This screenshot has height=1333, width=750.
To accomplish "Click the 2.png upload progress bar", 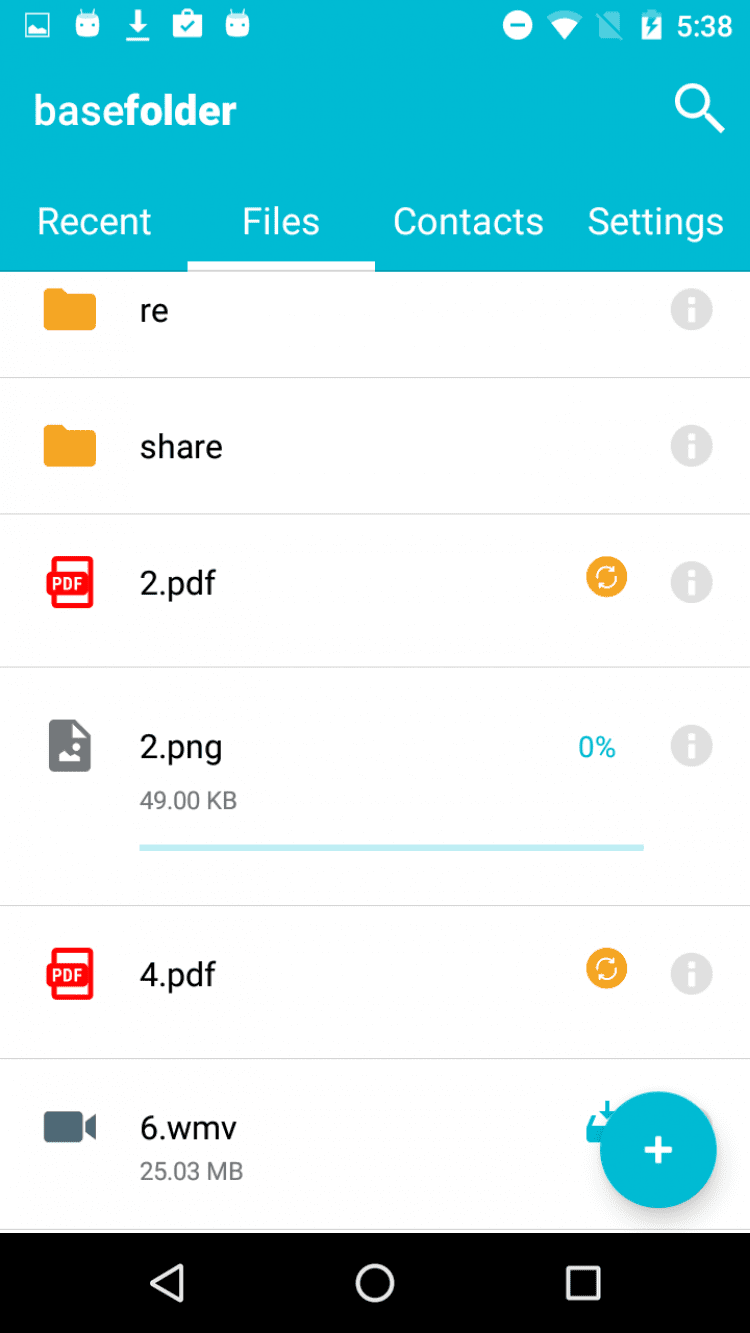I will coord(391,848).
